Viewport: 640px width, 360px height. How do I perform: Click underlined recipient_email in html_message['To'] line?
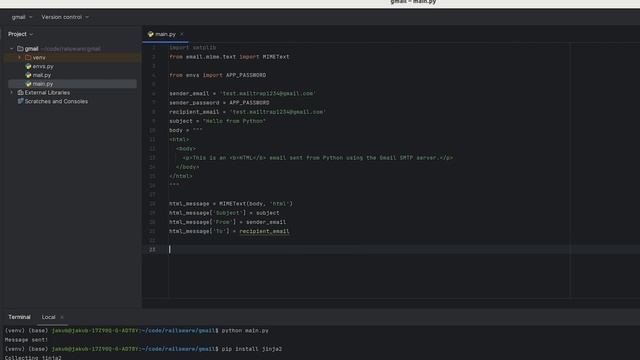point(264,231)
